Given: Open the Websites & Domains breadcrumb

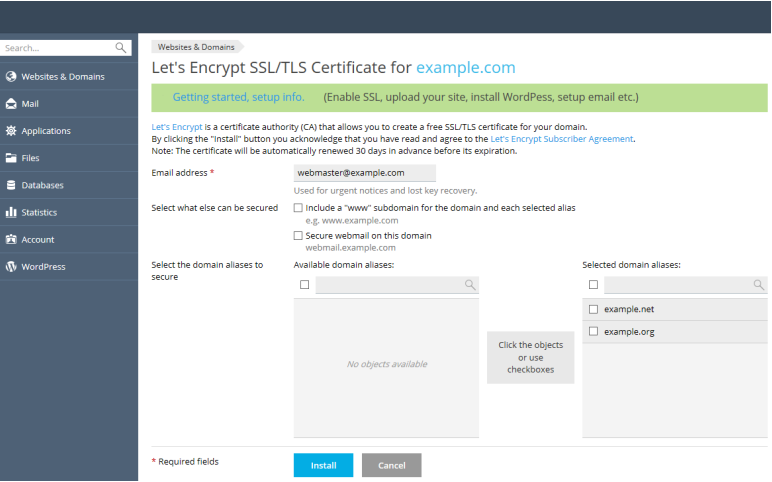Looking at the screenshot, I should [196, 47].
